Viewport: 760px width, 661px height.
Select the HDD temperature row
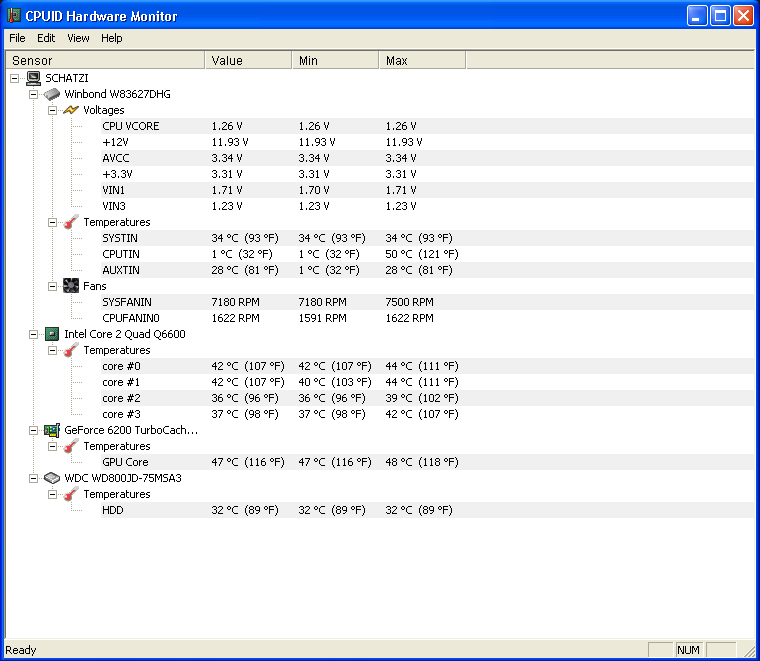click(x=428, y=510)
